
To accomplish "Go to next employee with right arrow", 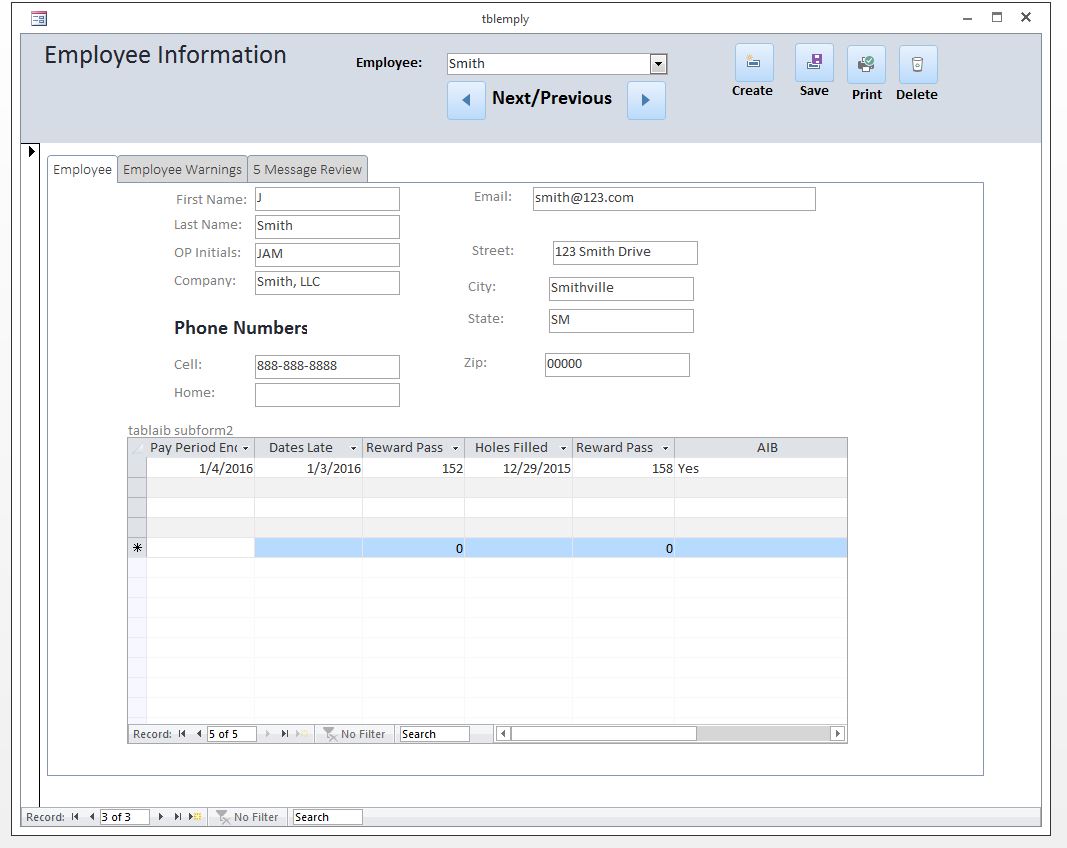I will [x=646, y=100].
